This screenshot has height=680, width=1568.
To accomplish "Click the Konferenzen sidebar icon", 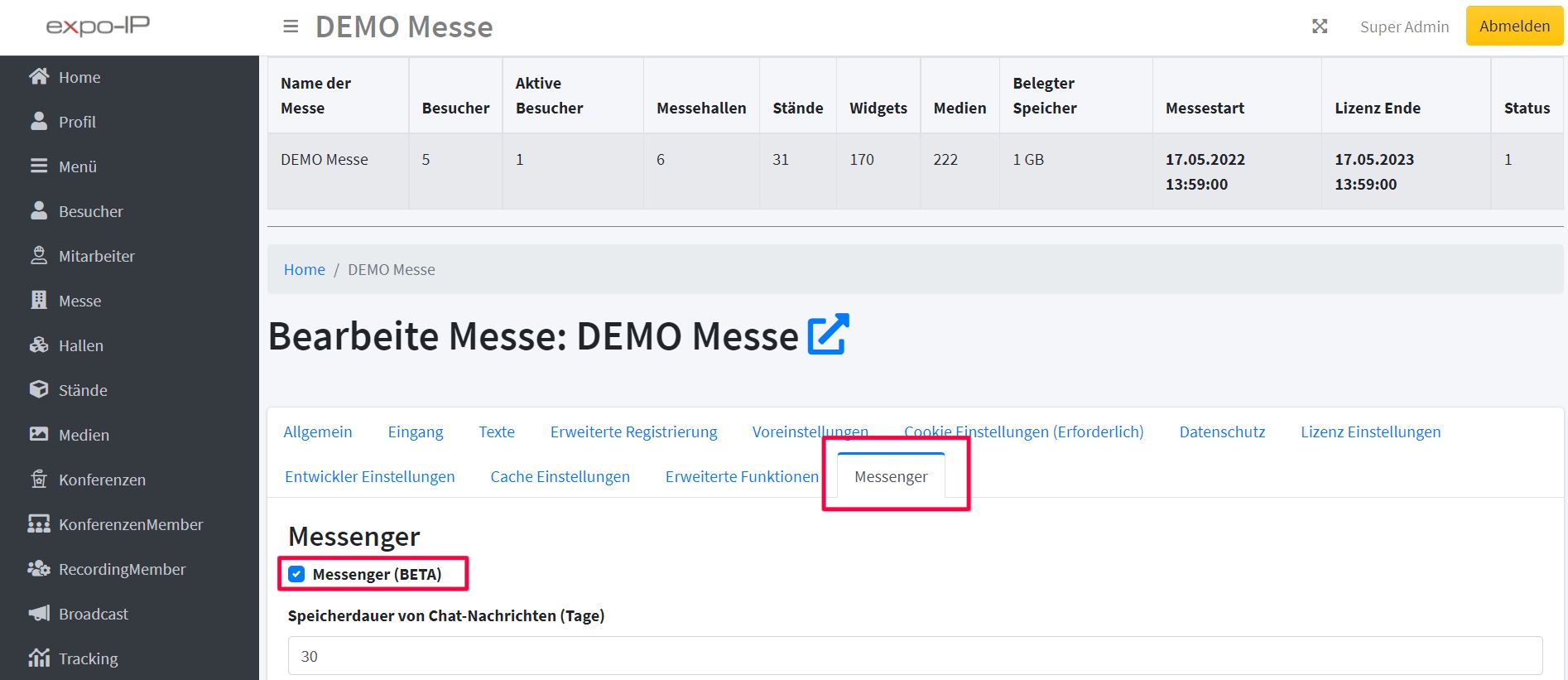I will pos(39,480).
